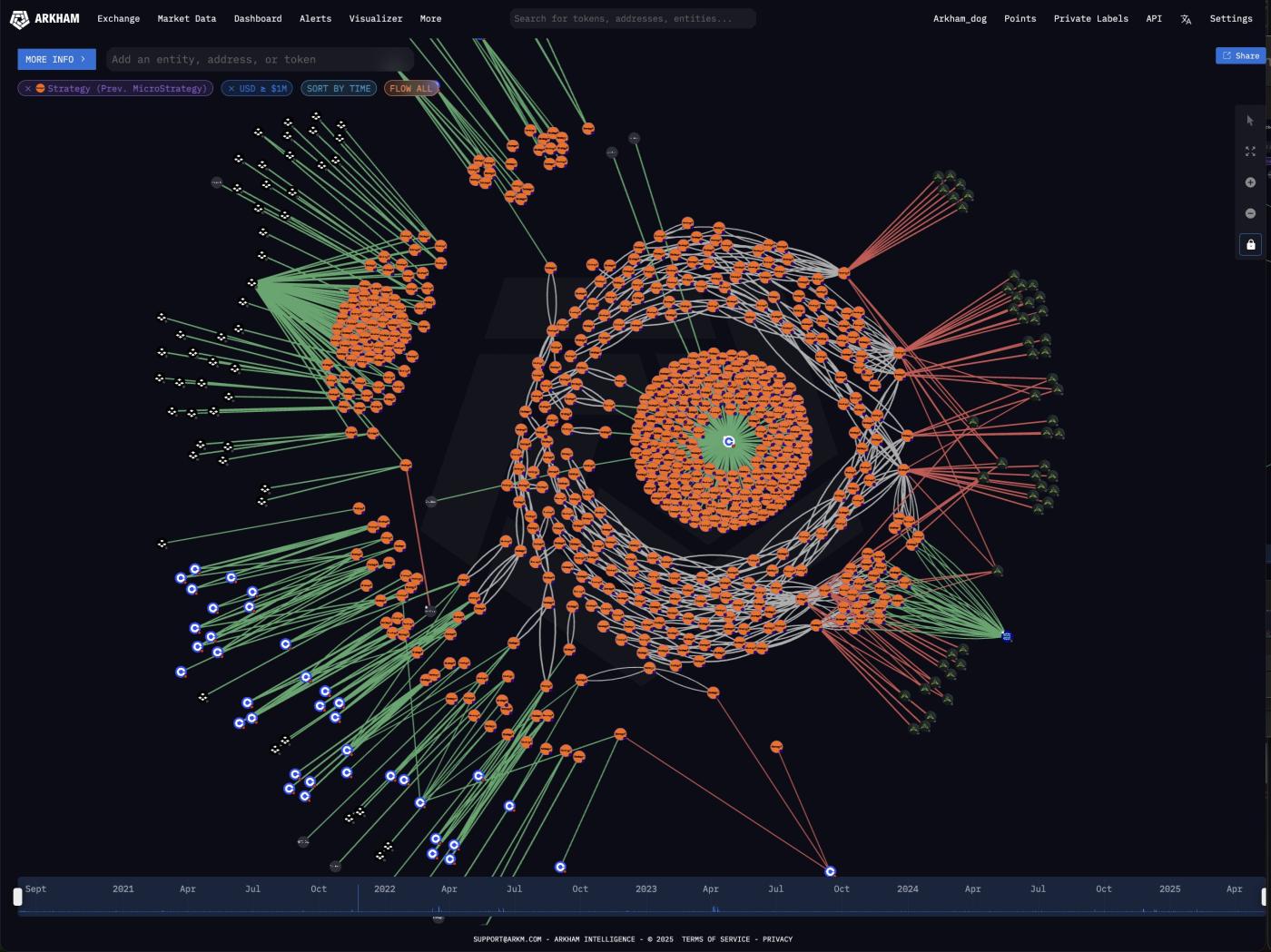Open the More menu in navigation
The height and width of the screenshot is (952, 1271).
click(430, 18)
